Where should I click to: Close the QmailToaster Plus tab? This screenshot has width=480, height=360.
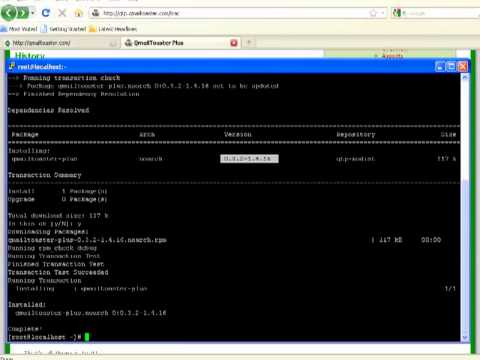(x=234, y=43)
